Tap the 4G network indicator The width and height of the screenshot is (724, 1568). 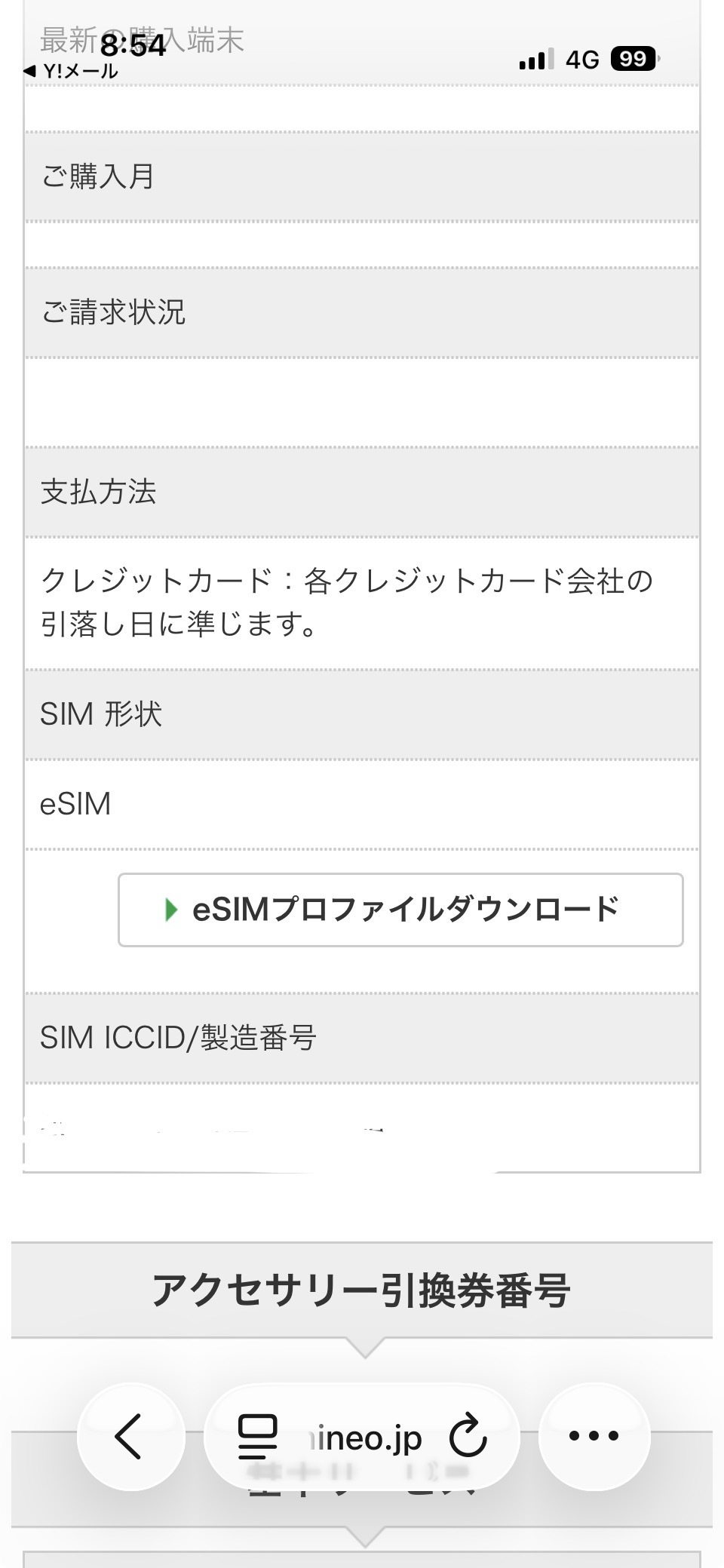click(x=582, y=59)
